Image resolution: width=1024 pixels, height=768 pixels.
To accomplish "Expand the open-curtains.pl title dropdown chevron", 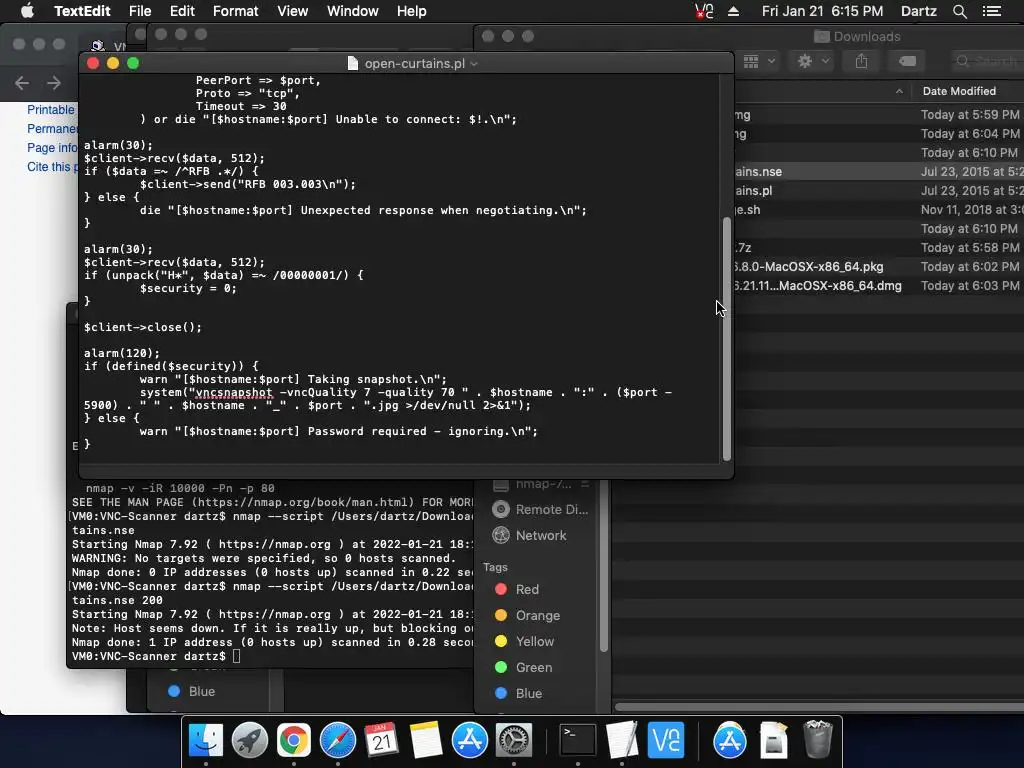I will pos(474,64).
